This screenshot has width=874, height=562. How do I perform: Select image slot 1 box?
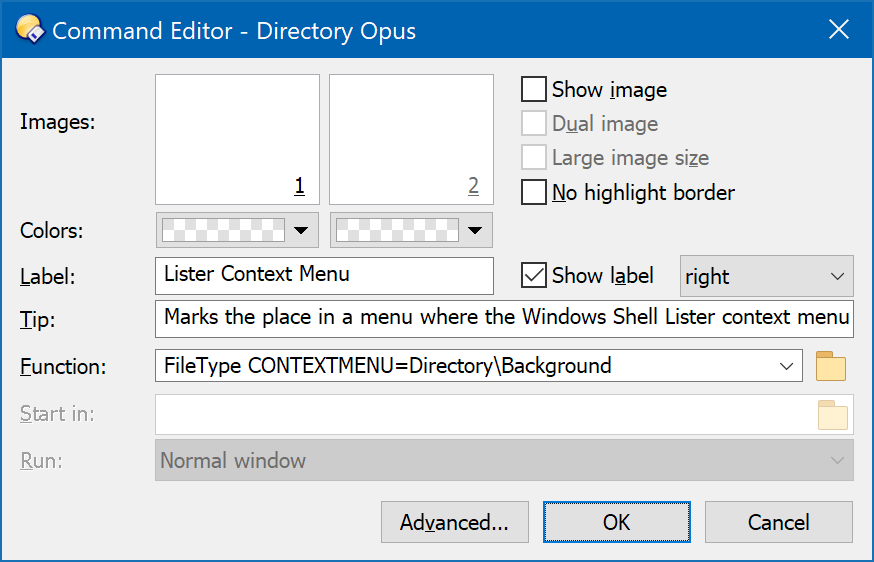[237, 139]
